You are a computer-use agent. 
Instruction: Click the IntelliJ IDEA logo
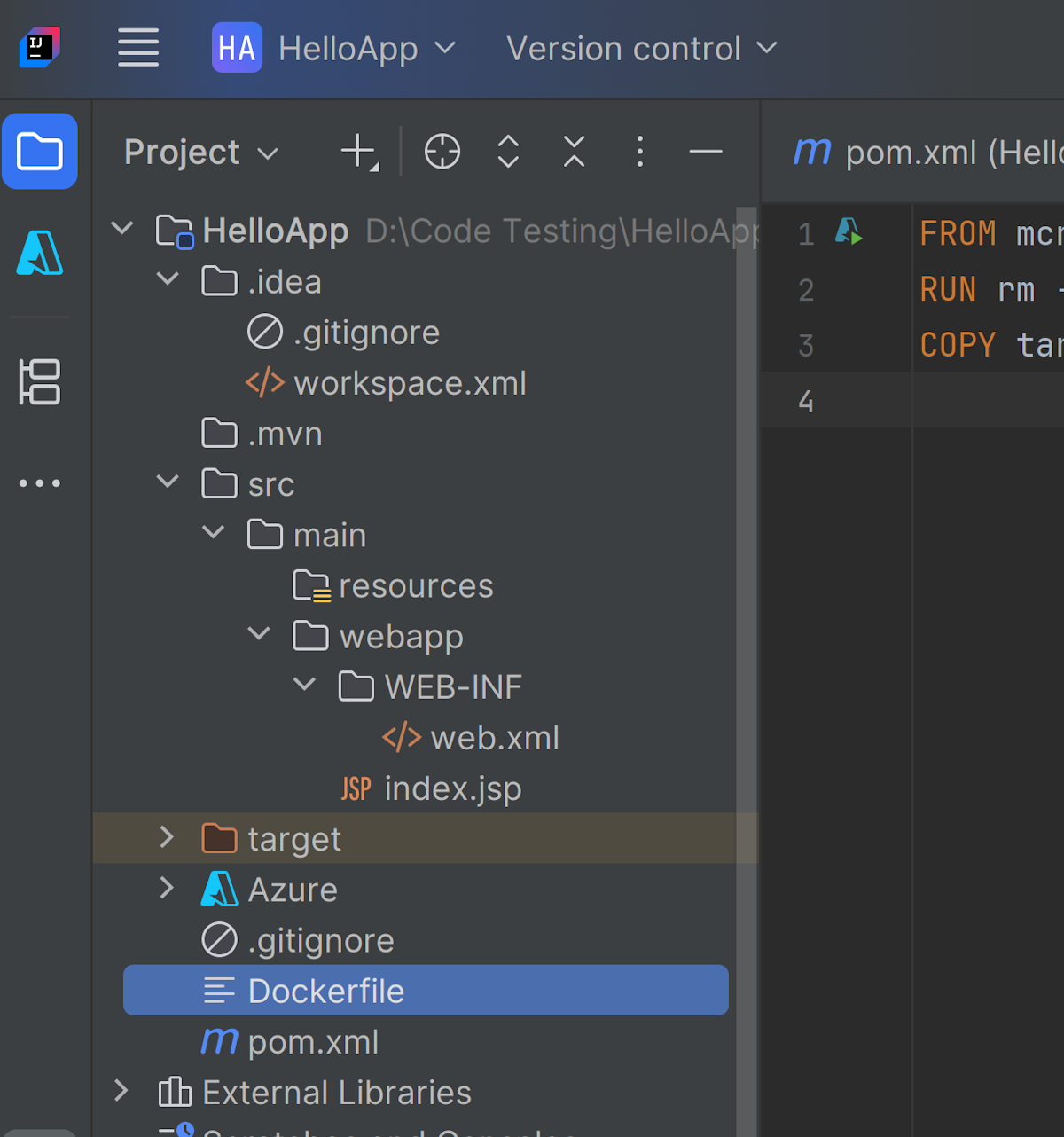[39, 48]
